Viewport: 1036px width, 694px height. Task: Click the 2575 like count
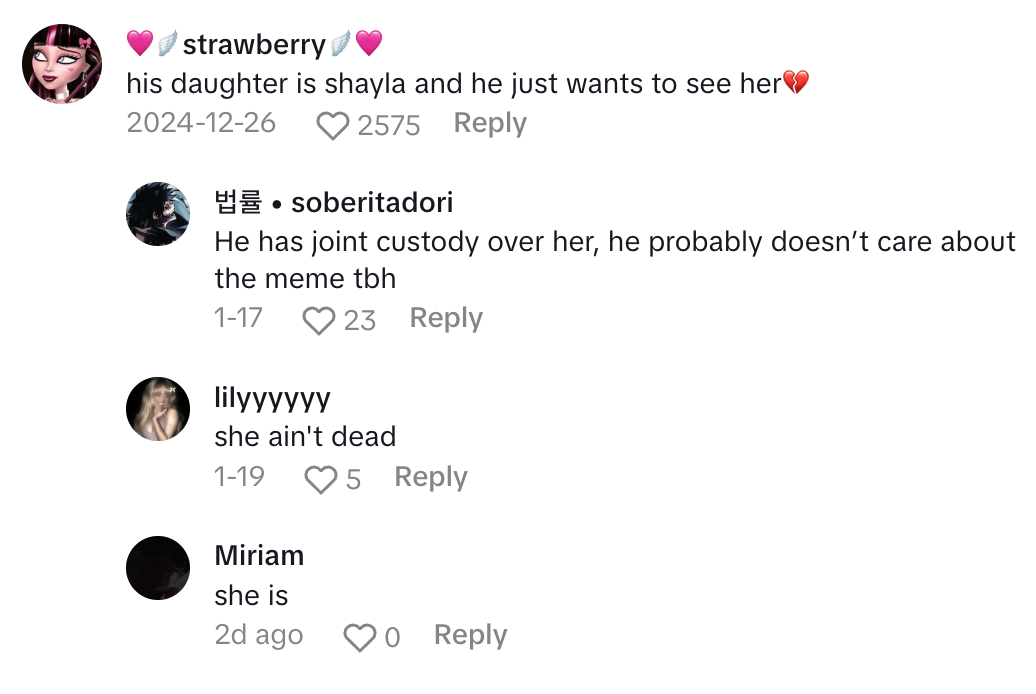pyautogui.click(x=389, y=125)
